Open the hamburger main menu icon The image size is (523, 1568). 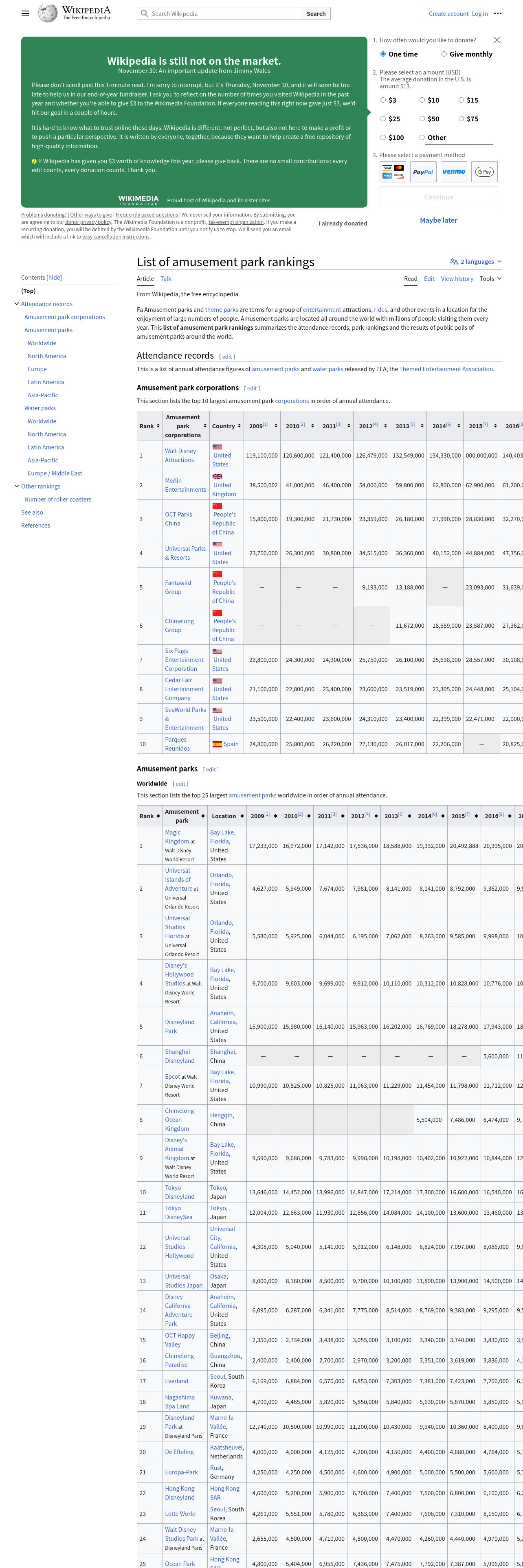click(25, 13)
